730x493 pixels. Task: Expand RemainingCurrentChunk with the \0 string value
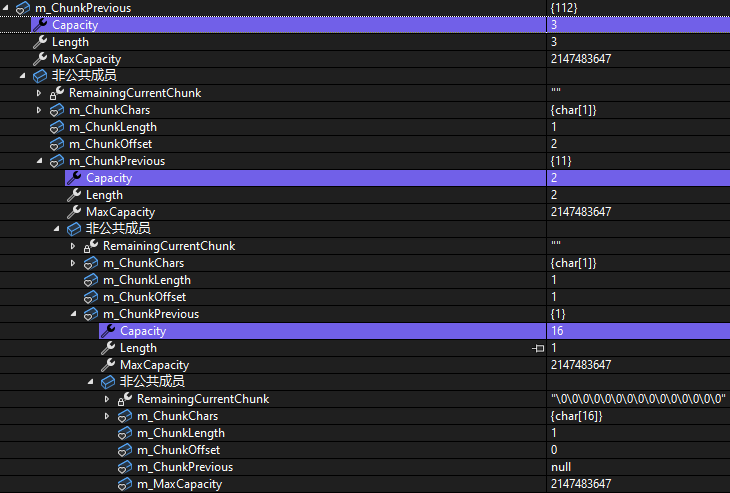(x=108, y=399)
